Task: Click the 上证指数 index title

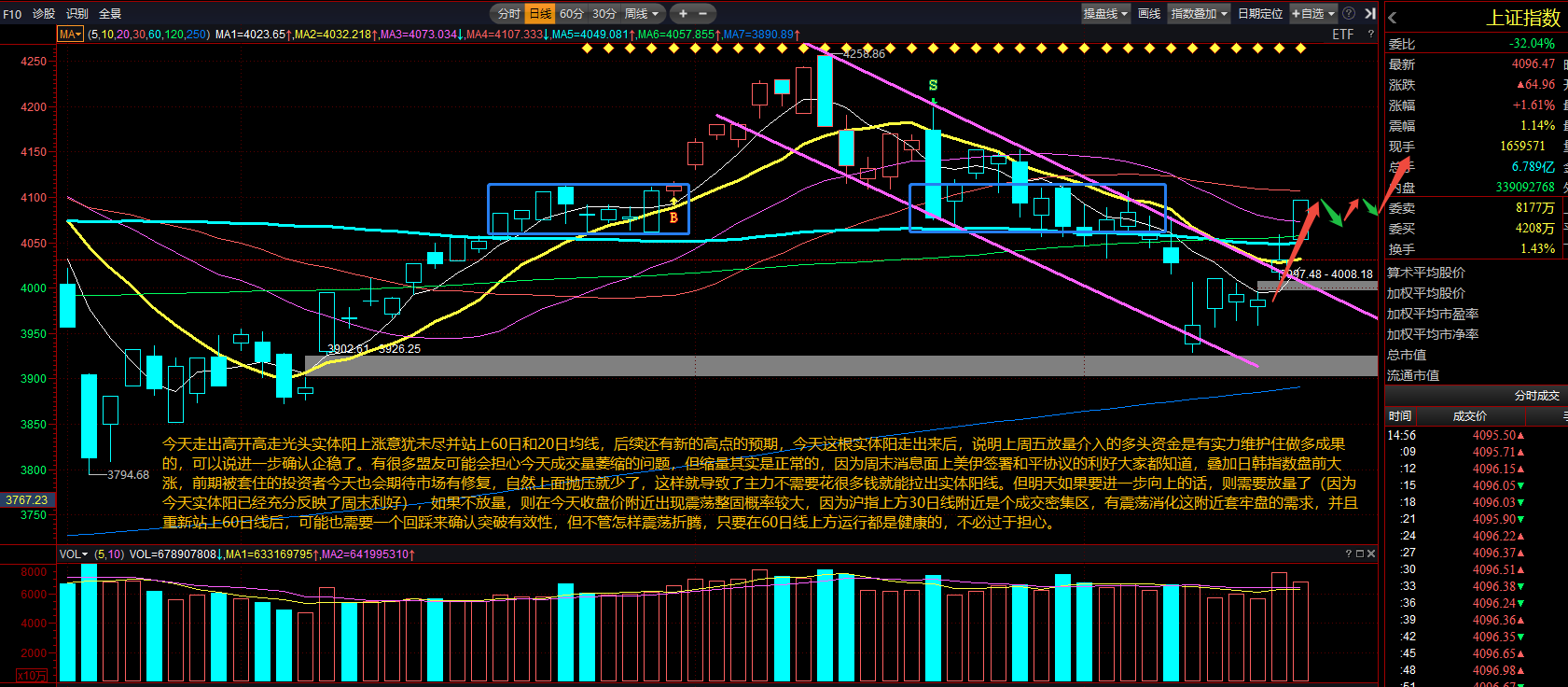Action: pyautogui.click(x=1522, y=18)
